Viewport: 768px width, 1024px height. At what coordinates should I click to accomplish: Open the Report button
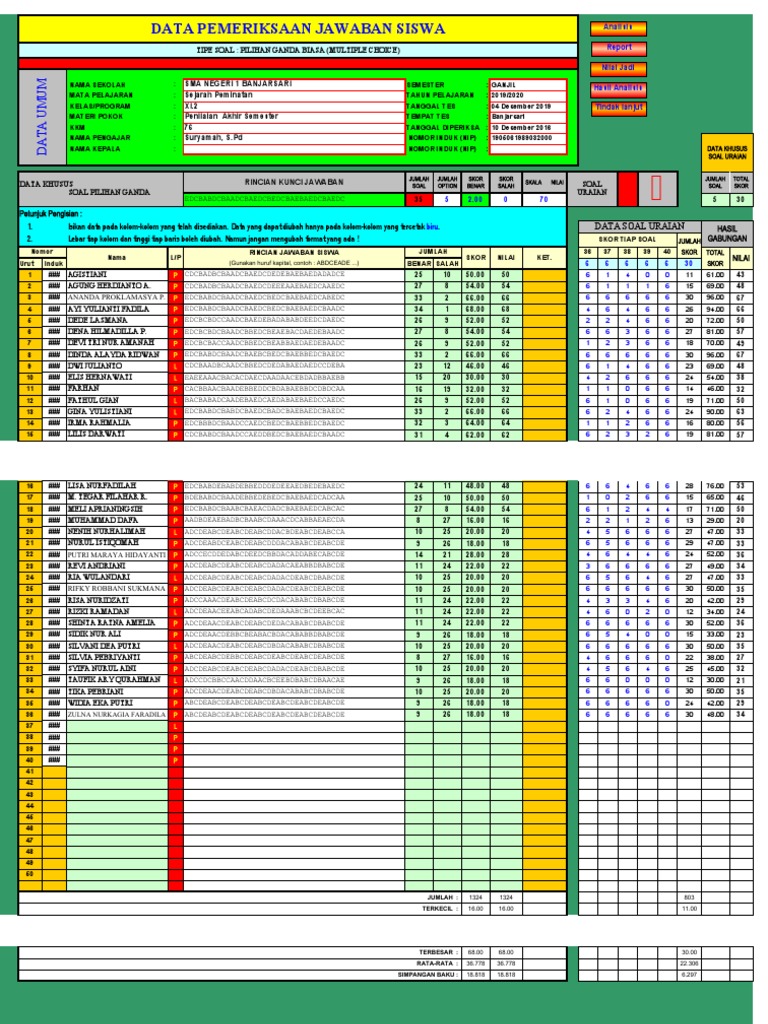618,48
